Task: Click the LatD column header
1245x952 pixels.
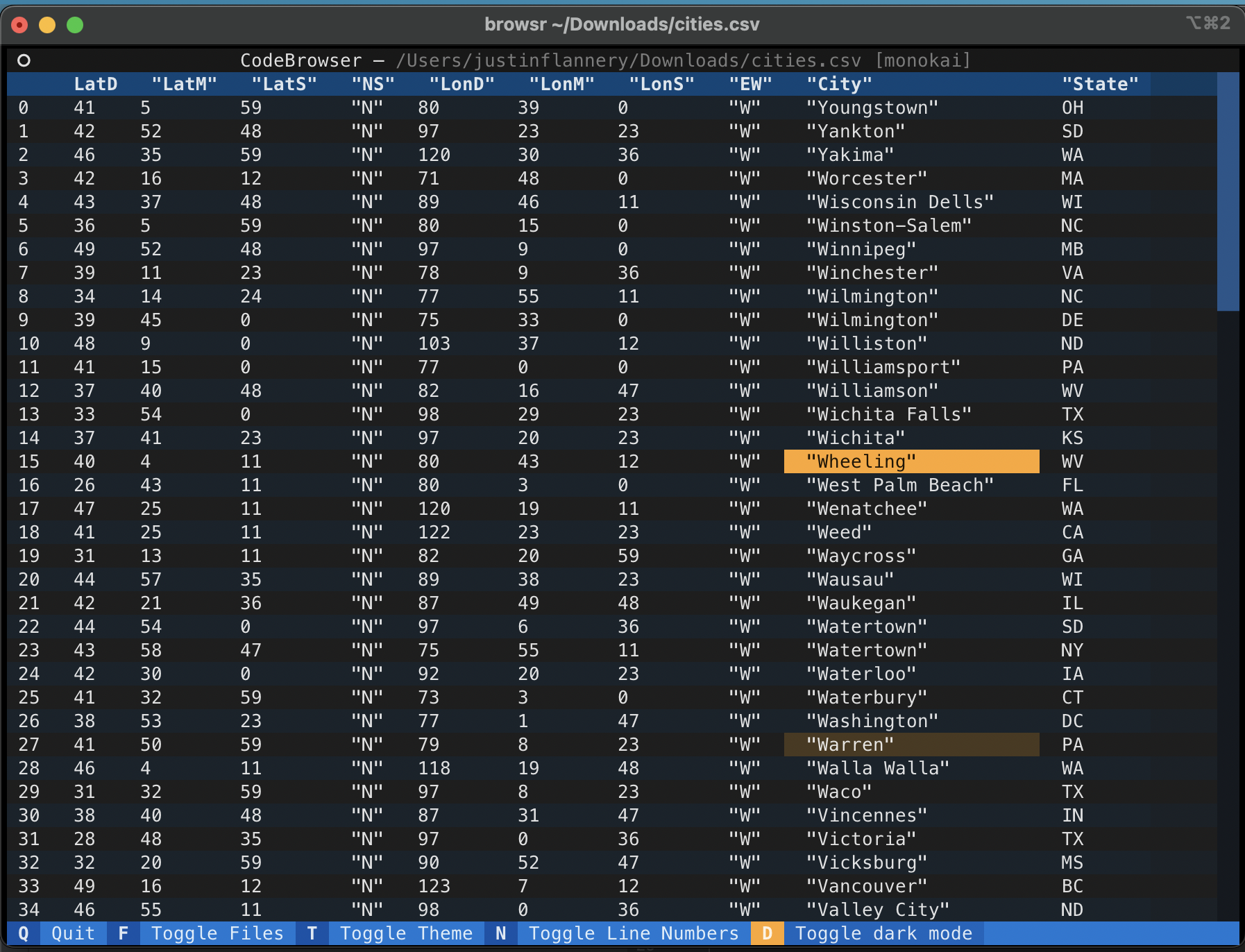Action: [96, 84]
